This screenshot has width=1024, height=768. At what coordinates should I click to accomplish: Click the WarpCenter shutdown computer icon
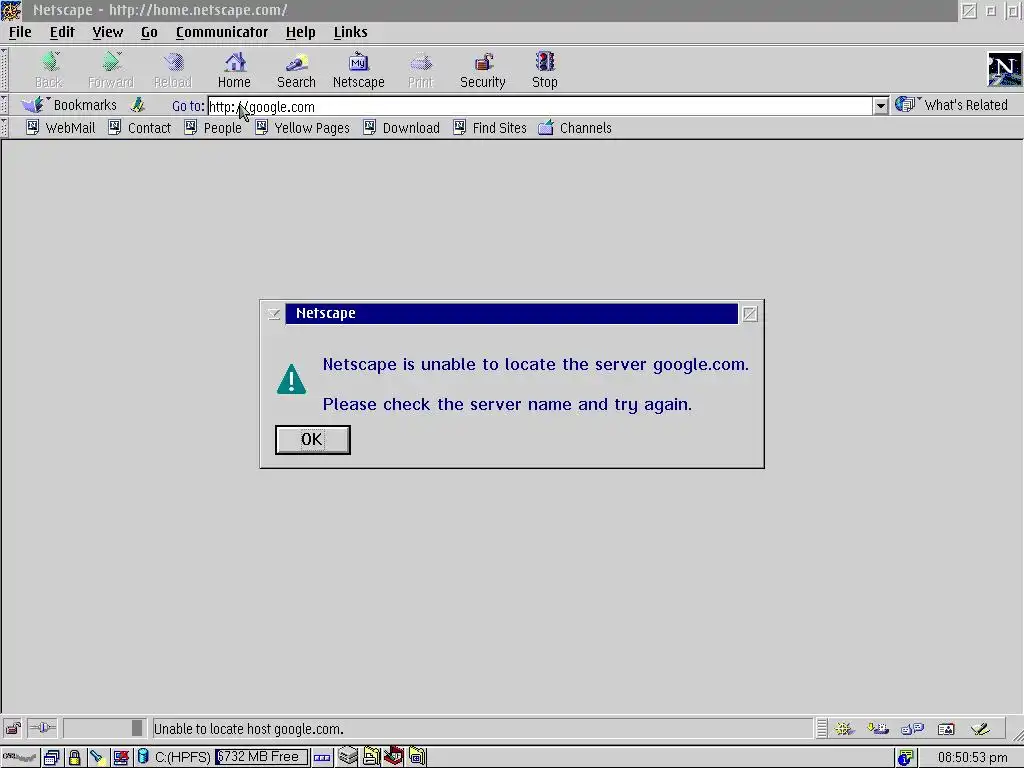[121, 758]
